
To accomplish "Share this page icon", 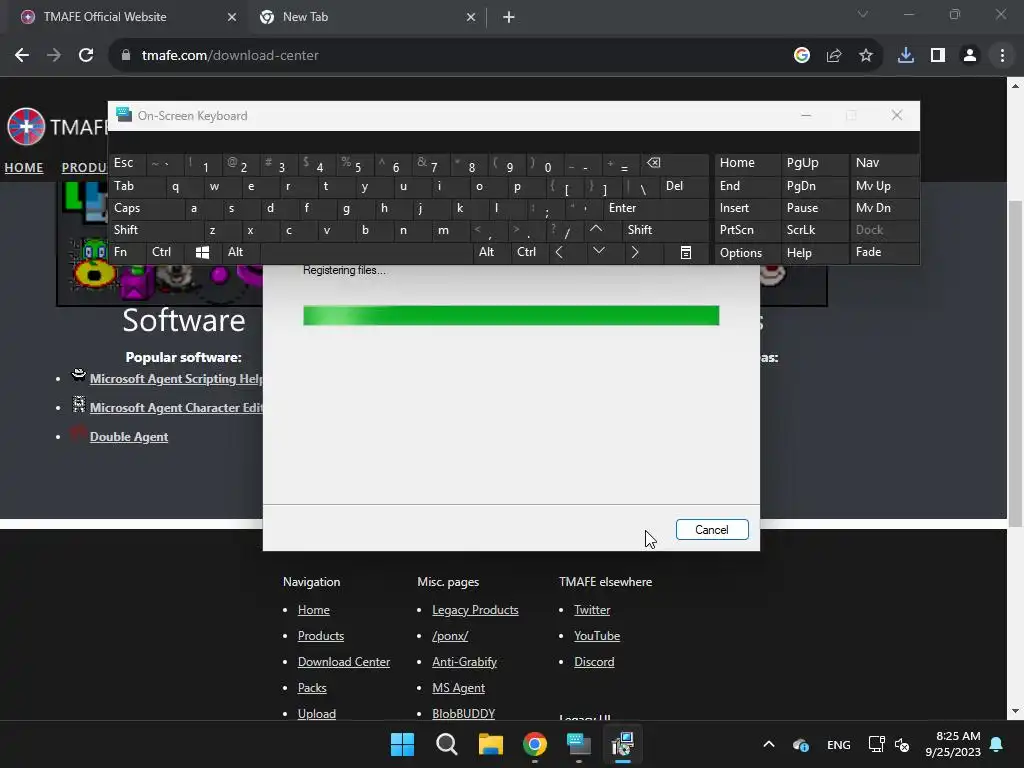I will pyautogui.click(x=834, y=56).
